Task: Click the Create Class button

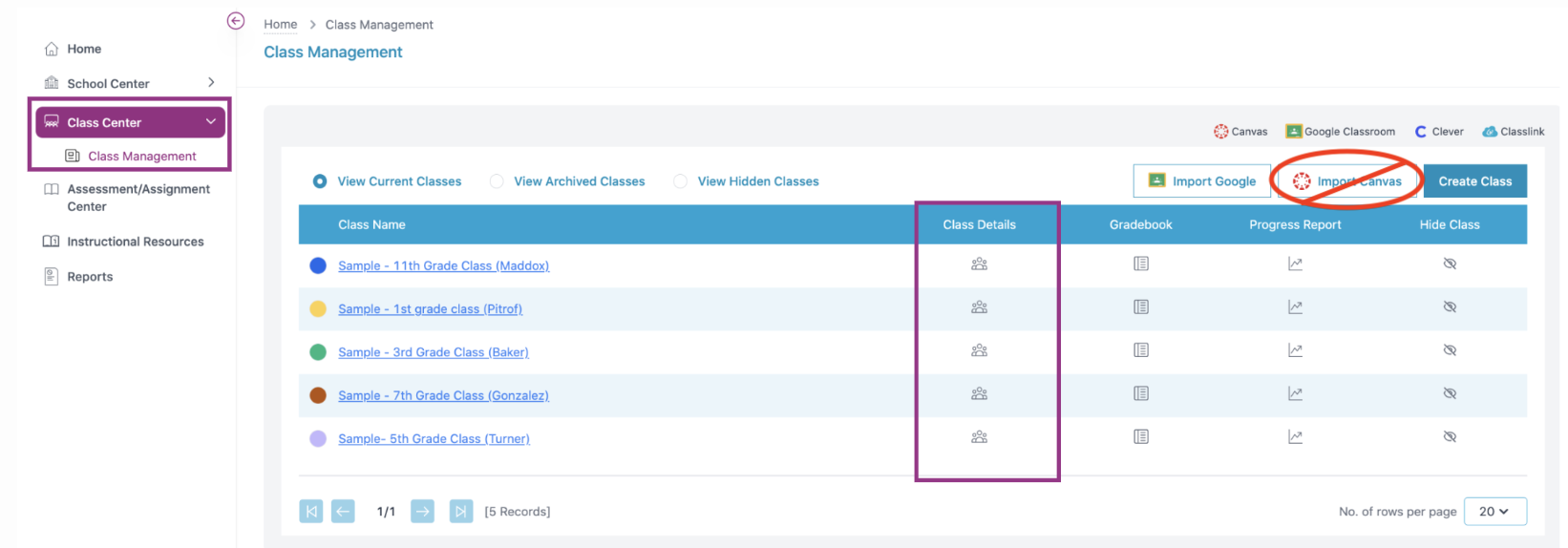Action: 1474,181
